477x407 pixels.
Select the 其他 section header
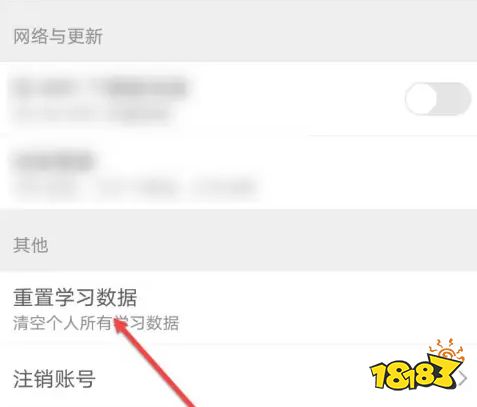click(31, 245)
